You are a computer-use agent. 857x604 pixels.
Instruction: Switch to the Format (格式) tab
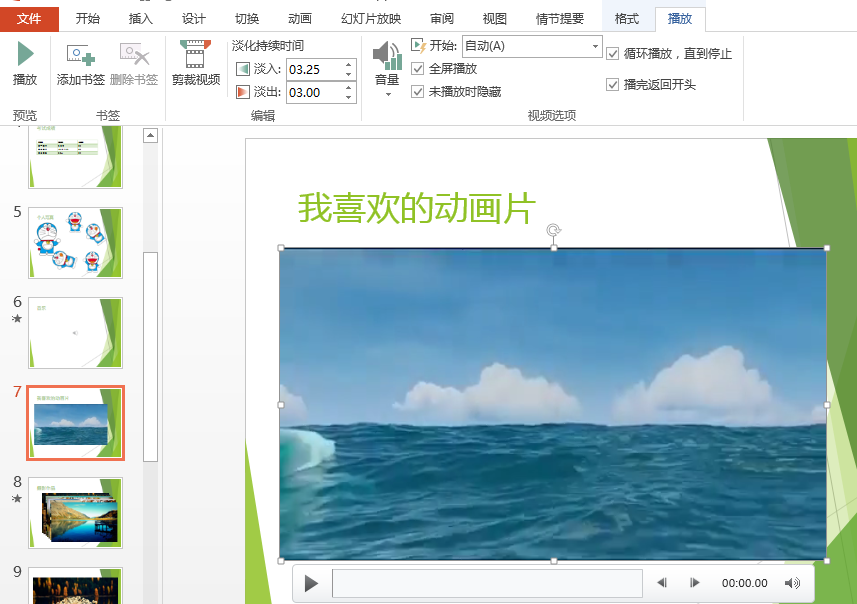626,19
